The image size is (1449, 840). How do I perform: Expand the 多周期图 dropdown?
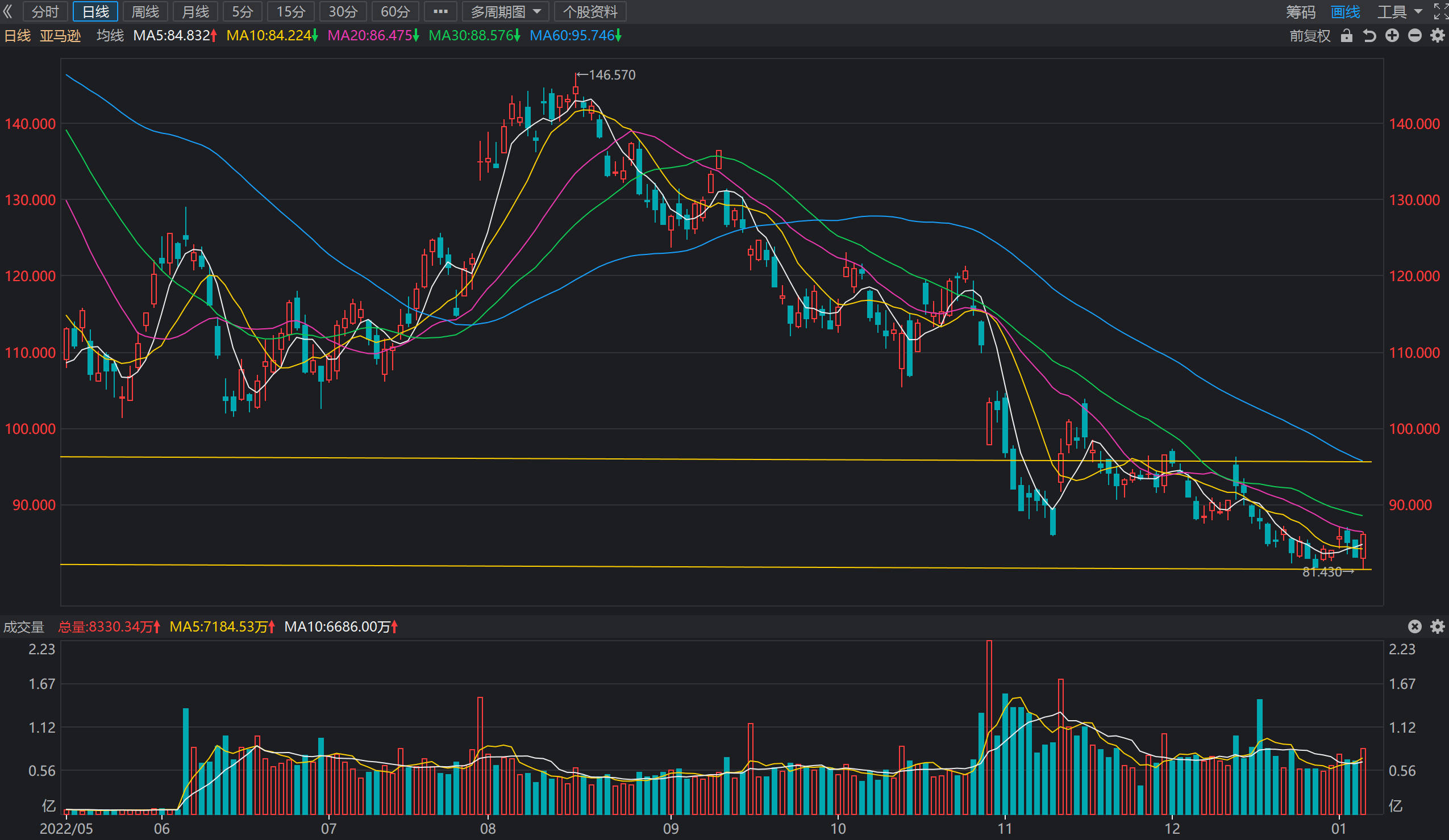(505, 11)
